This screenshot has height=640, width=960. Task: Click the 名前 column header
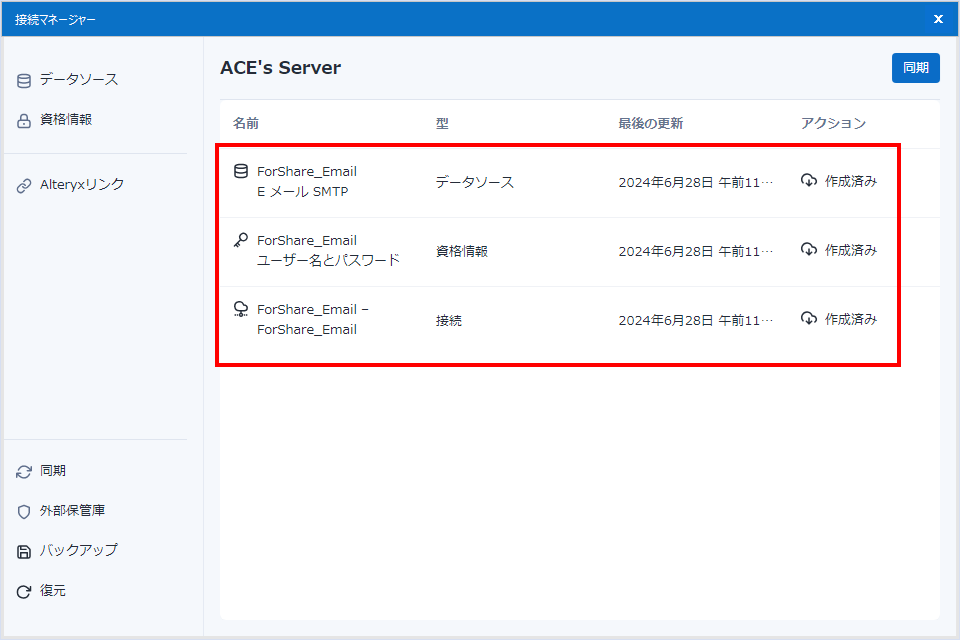[246, 124]
